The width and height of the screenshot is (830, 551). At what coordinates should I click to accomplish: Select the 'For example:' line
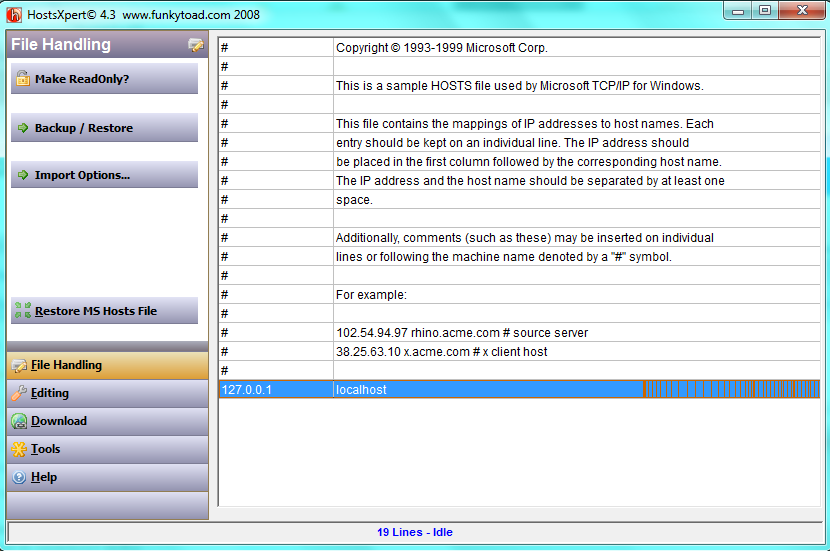[576, 295]
